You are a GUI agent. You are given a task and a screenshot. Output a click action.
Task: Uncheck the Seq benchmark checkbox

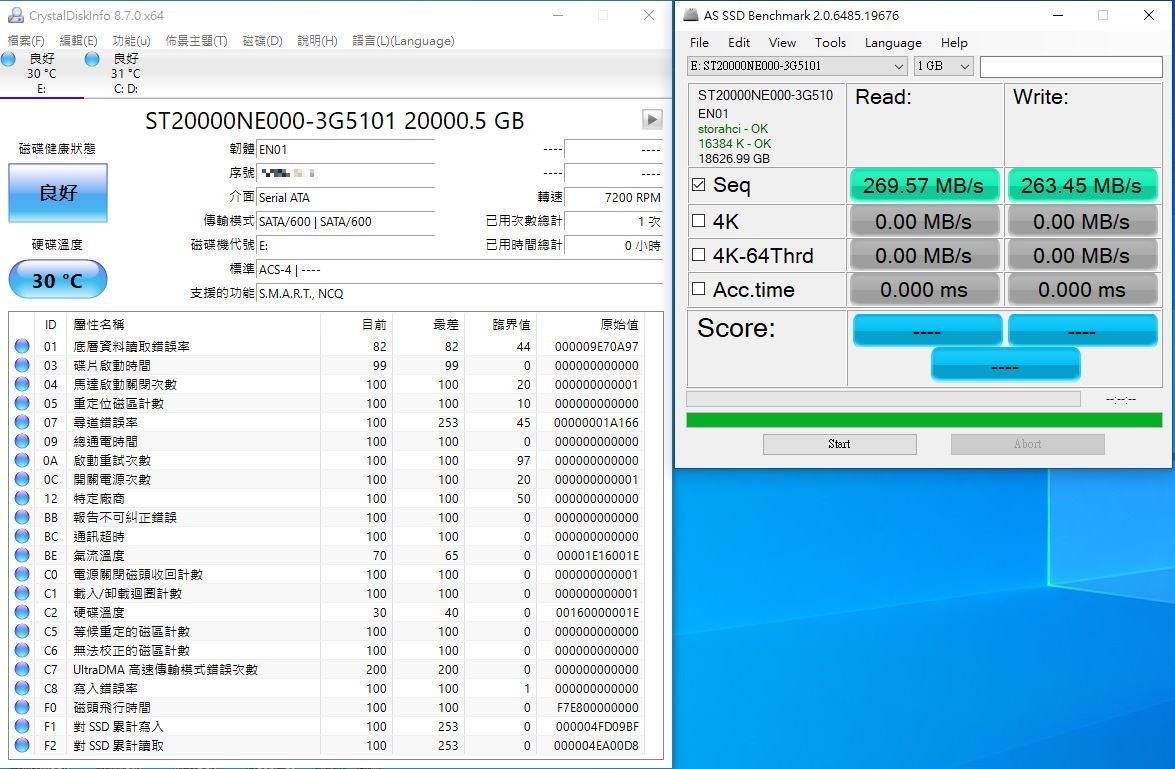(698, 184)
